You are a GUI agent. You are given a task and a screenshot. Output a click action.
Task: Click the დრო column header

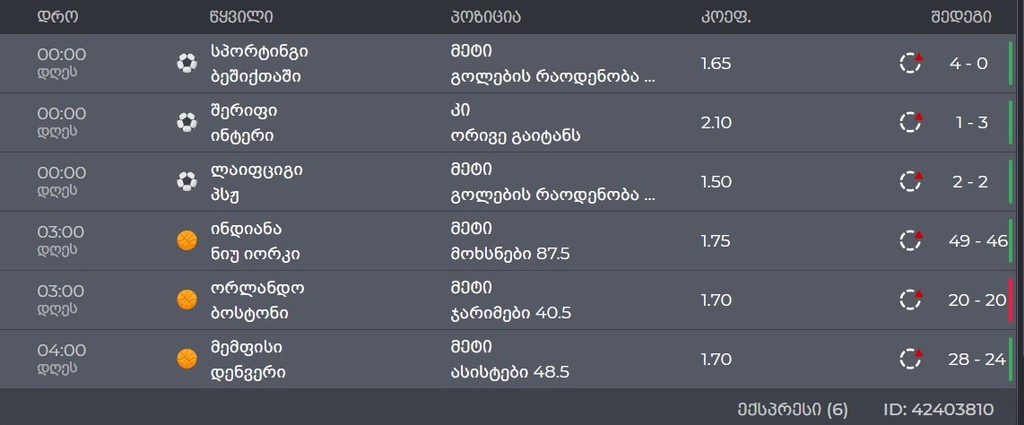pos(57,17)
